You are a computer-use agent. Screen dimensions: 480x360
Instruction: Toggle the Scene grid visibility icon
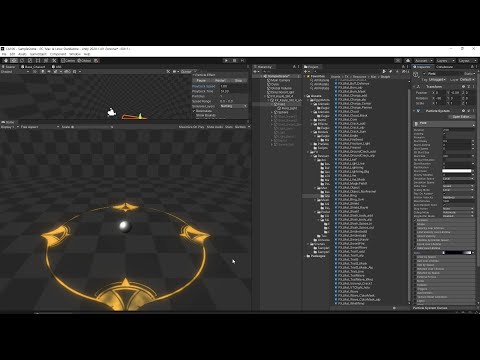(x=75, y=71)
